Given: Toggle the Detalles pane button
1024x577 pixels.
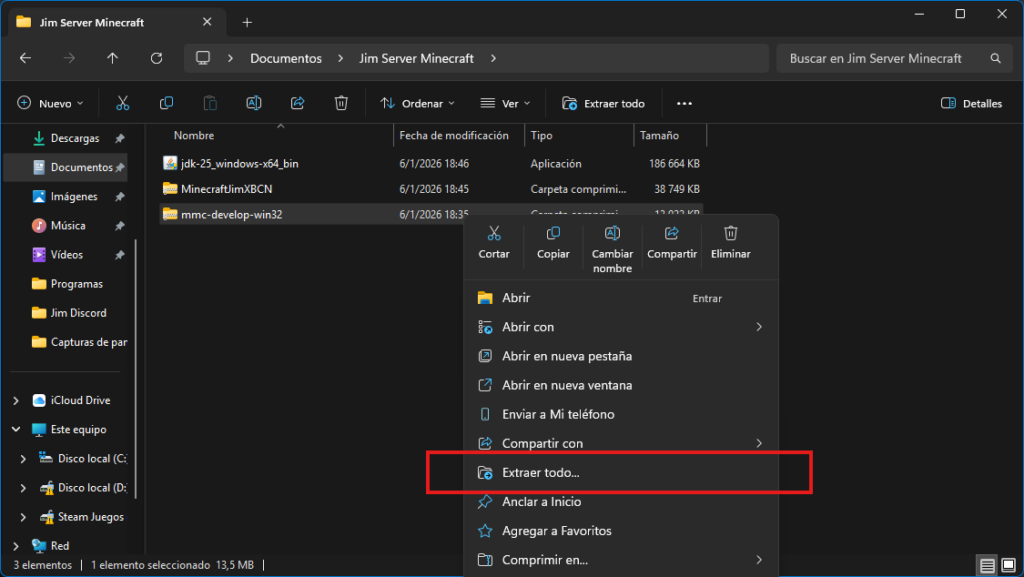Looking at the screenshot, I should [x=972, y=103].
